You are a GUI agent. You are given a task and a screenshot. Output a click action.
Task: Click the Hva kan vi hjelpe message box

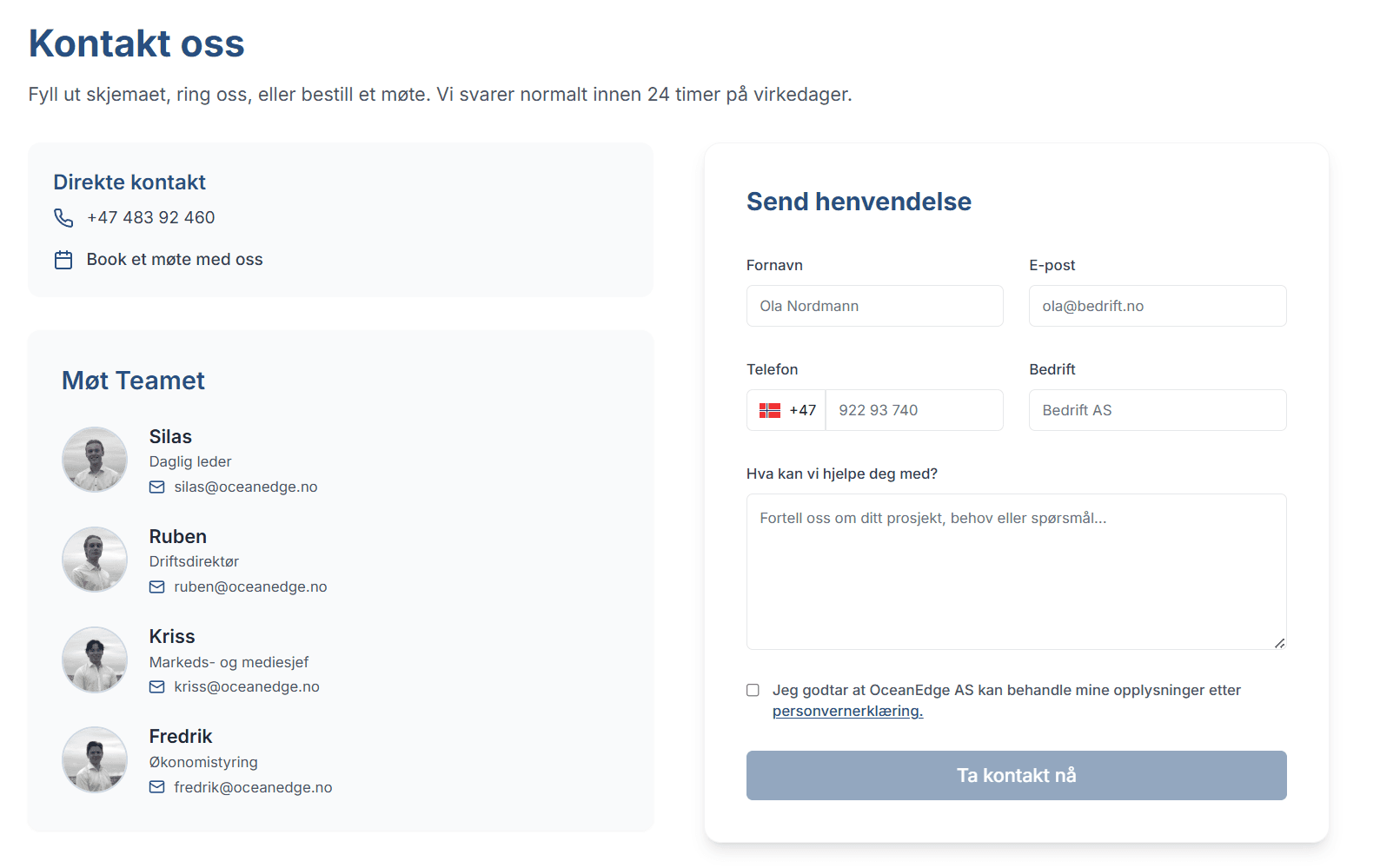pyautogui.click(x=1016, y=572)
